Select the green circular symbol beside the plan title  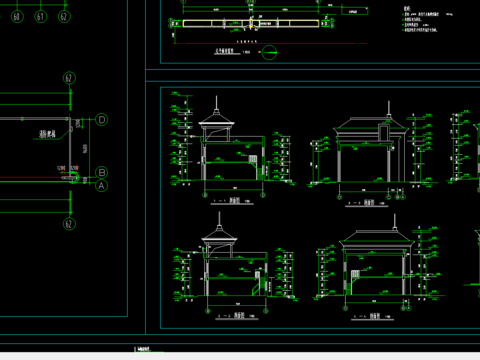pyautogui.click(x=269, y=52)
